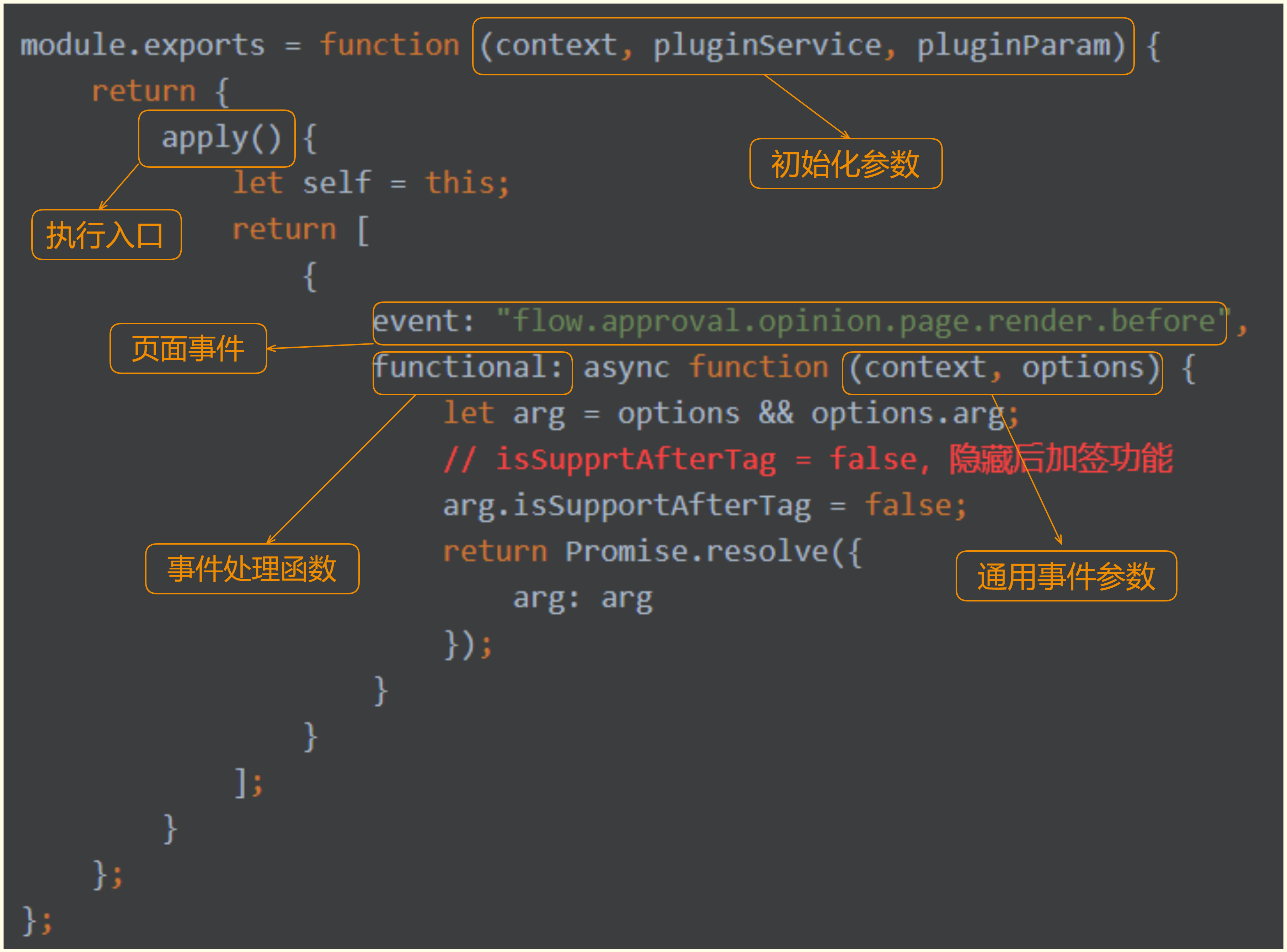1287x952 pixels.
Task: Click the "let arg = options && options.arg;" line
Action: click(x=731, y=414)
